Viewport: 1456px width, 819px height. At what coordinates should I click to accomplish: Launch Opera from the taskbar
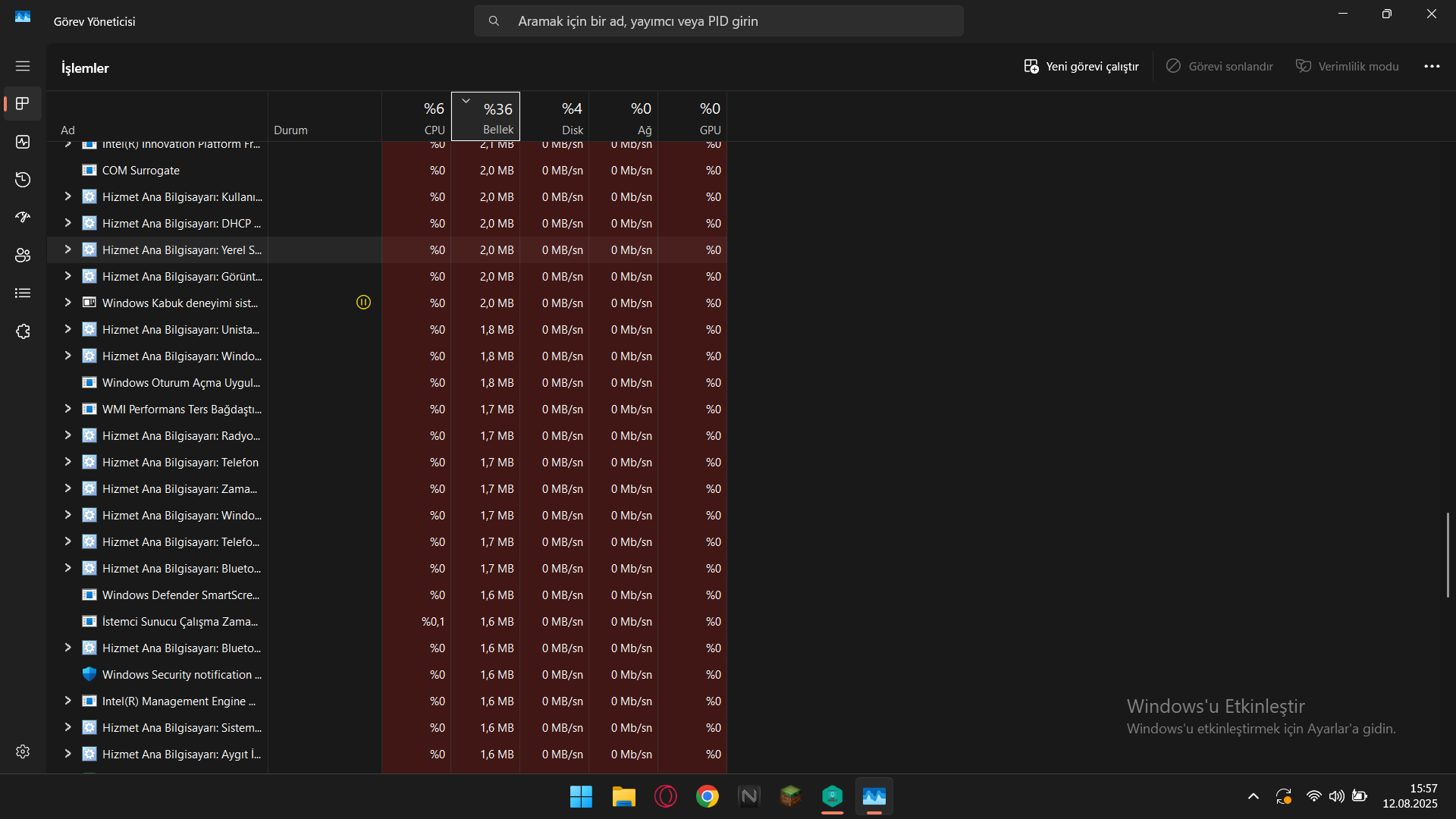pos(665,796)
